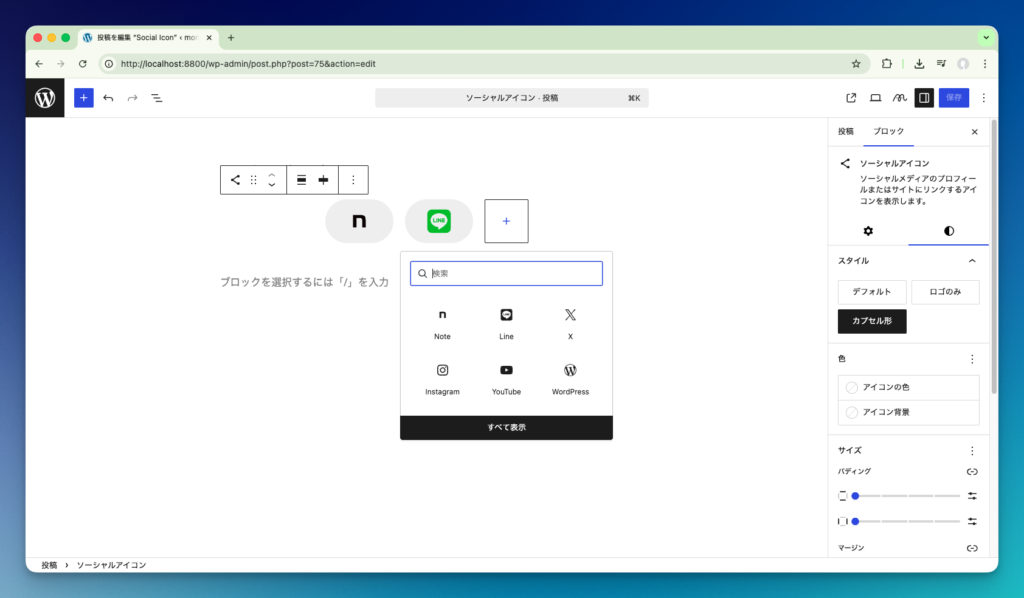This screenshot has height=598, width=1024.
Task: Toggle the block inserter plus button
Action: 84,98
